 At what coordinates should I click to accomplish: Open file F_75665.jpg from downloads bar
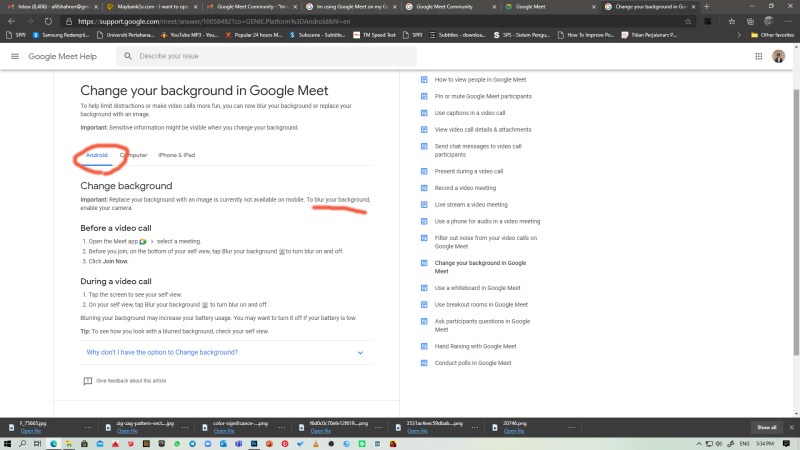pyautogui.click(x=30, y=431)
